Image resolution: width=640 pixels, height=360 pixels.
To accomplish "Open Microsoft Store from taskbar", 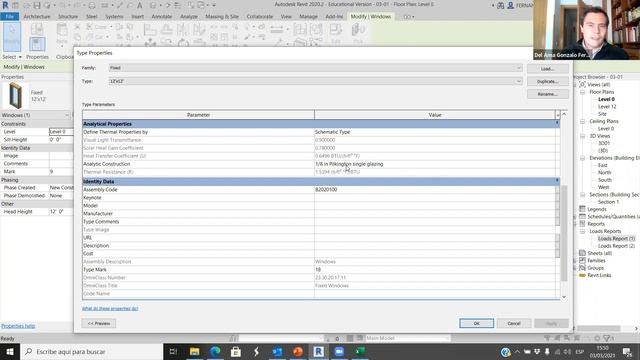I will [x=236, y=351].
